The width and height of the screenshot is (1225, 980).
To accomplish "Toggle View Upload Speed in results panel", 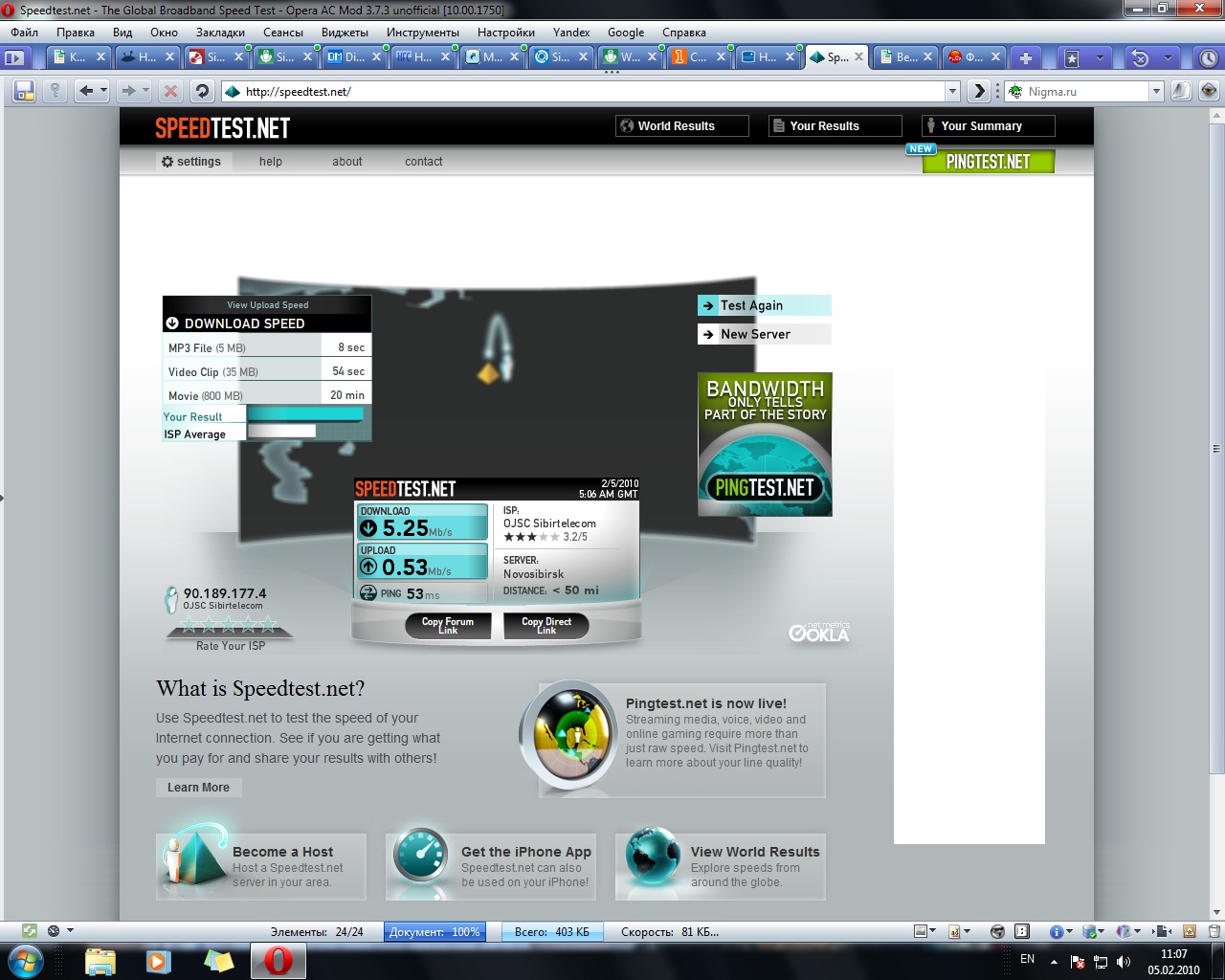I will (x=267, y=305).
